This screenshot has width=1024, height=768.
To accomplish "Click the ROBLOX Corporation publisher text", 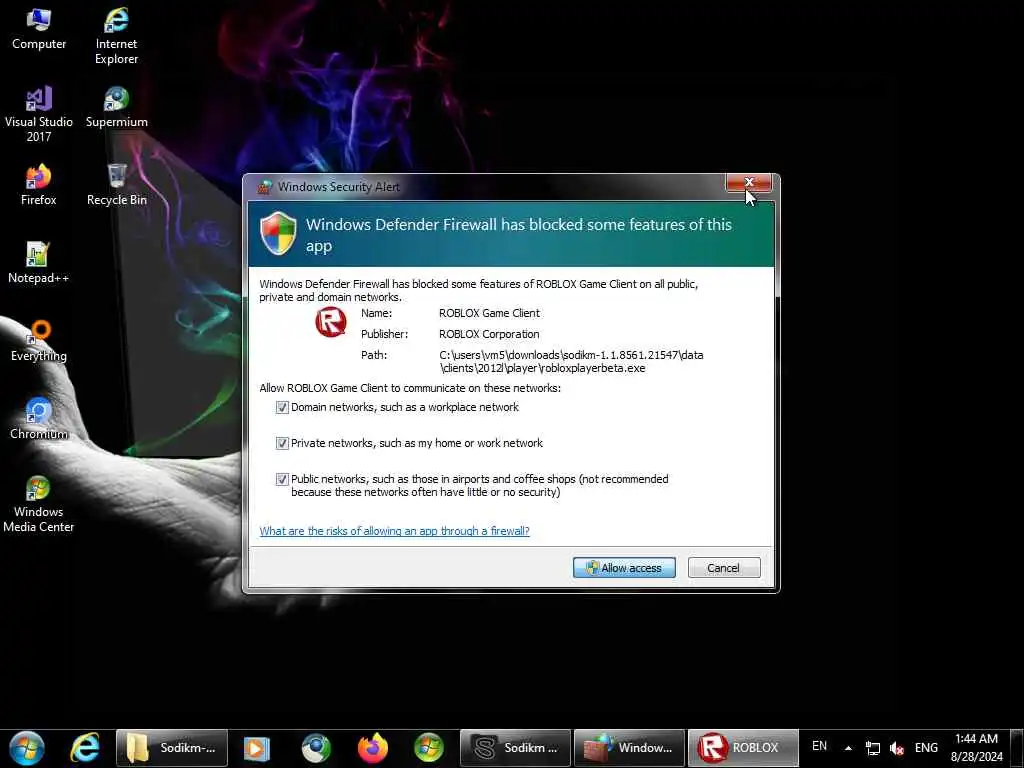I will [x=489, y=334].
